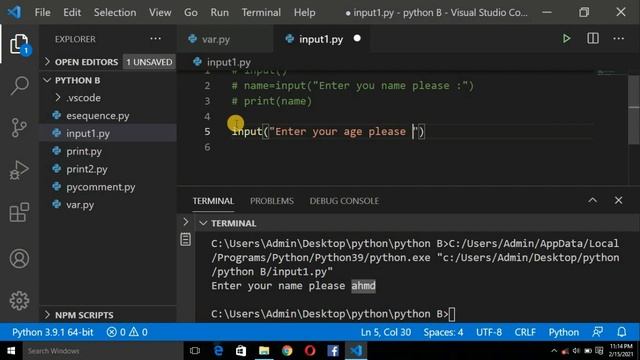Launch Edge browser from taskbar
Screen dimensions: 640x360
[218, 351]
